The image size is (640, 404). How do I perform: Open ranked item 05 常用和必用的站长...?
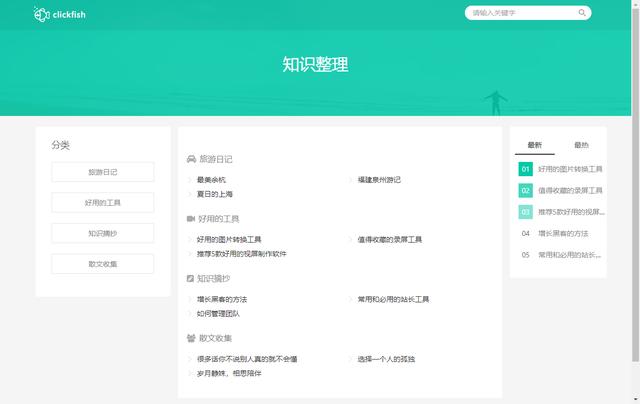560,255
